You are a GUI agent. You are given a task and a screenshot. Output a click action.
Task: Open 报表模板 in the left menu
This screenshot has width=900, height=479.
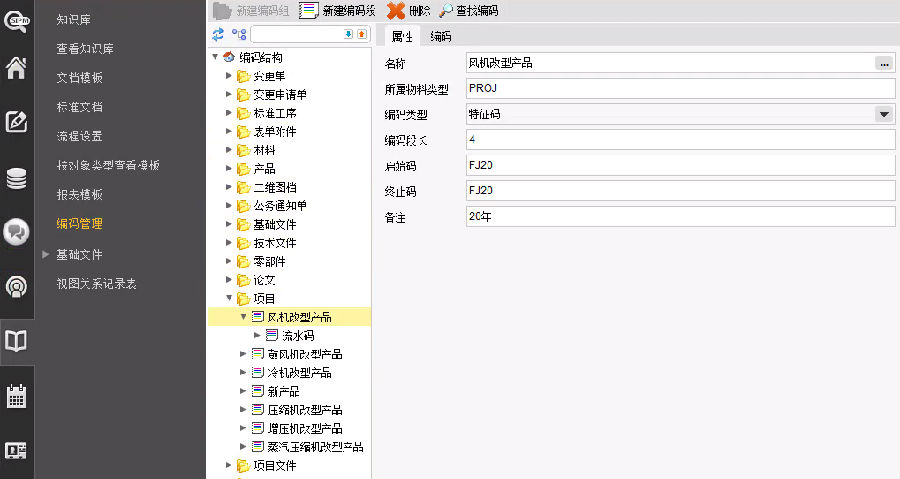click(79, 194)
